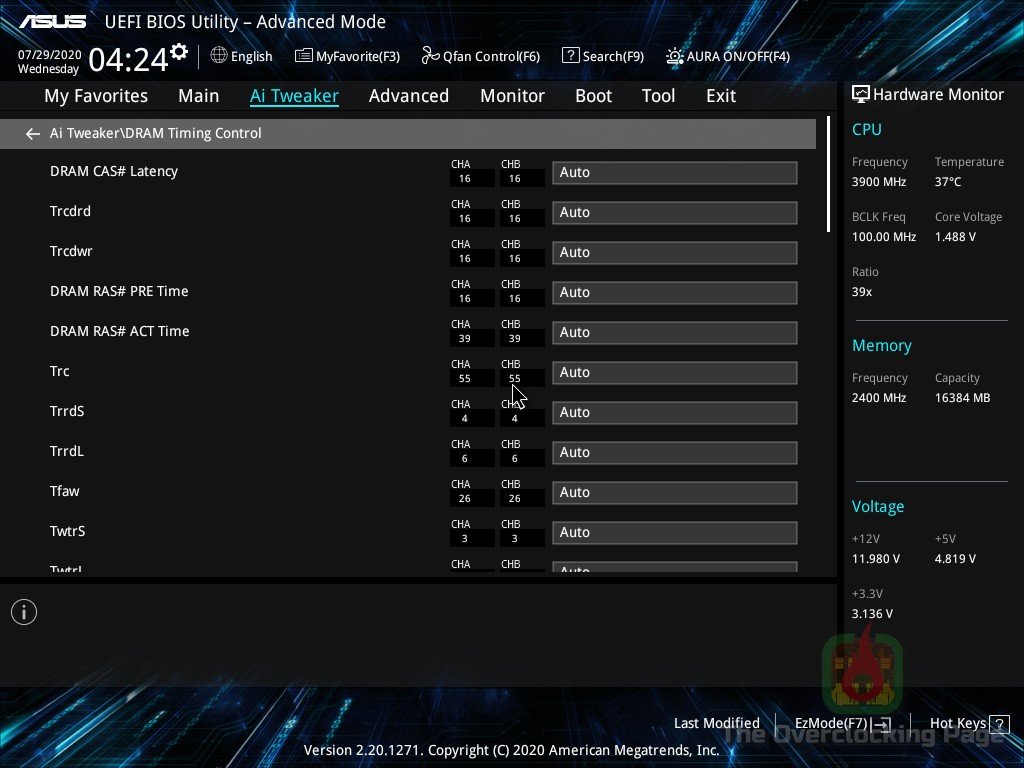Click the info icon at bottom left
The width and height of the screenshot is (1024, 768).
click(x=24, y=611)
